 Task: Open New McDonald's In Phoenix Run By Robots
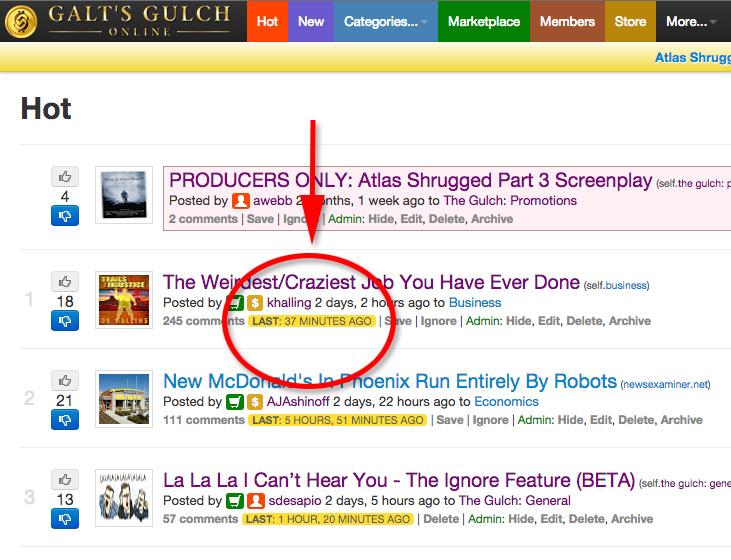(390, 381)
